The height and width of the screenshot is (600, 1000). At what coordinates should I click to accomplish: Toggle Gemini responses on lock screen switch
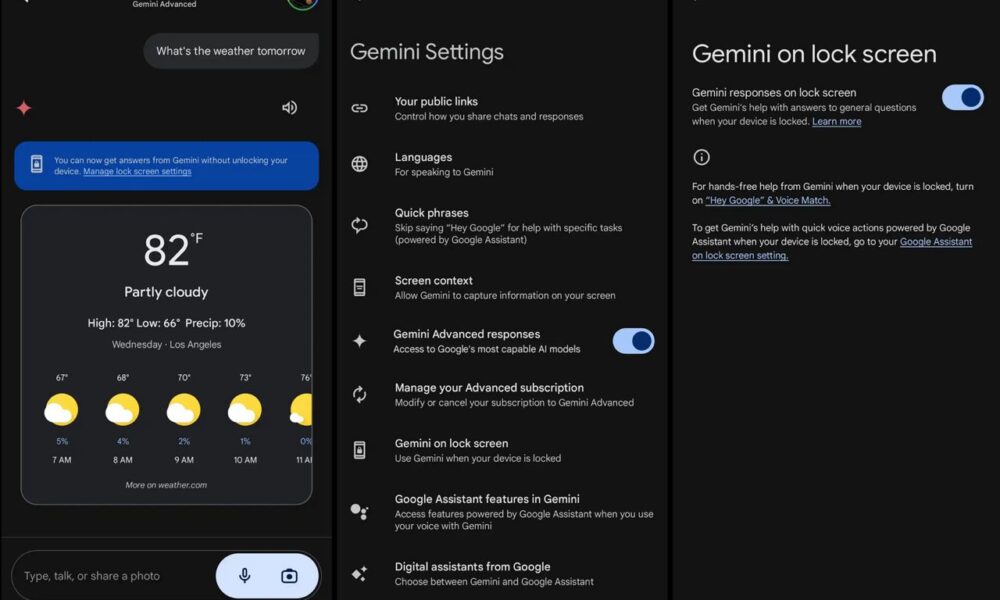point(963,98)
